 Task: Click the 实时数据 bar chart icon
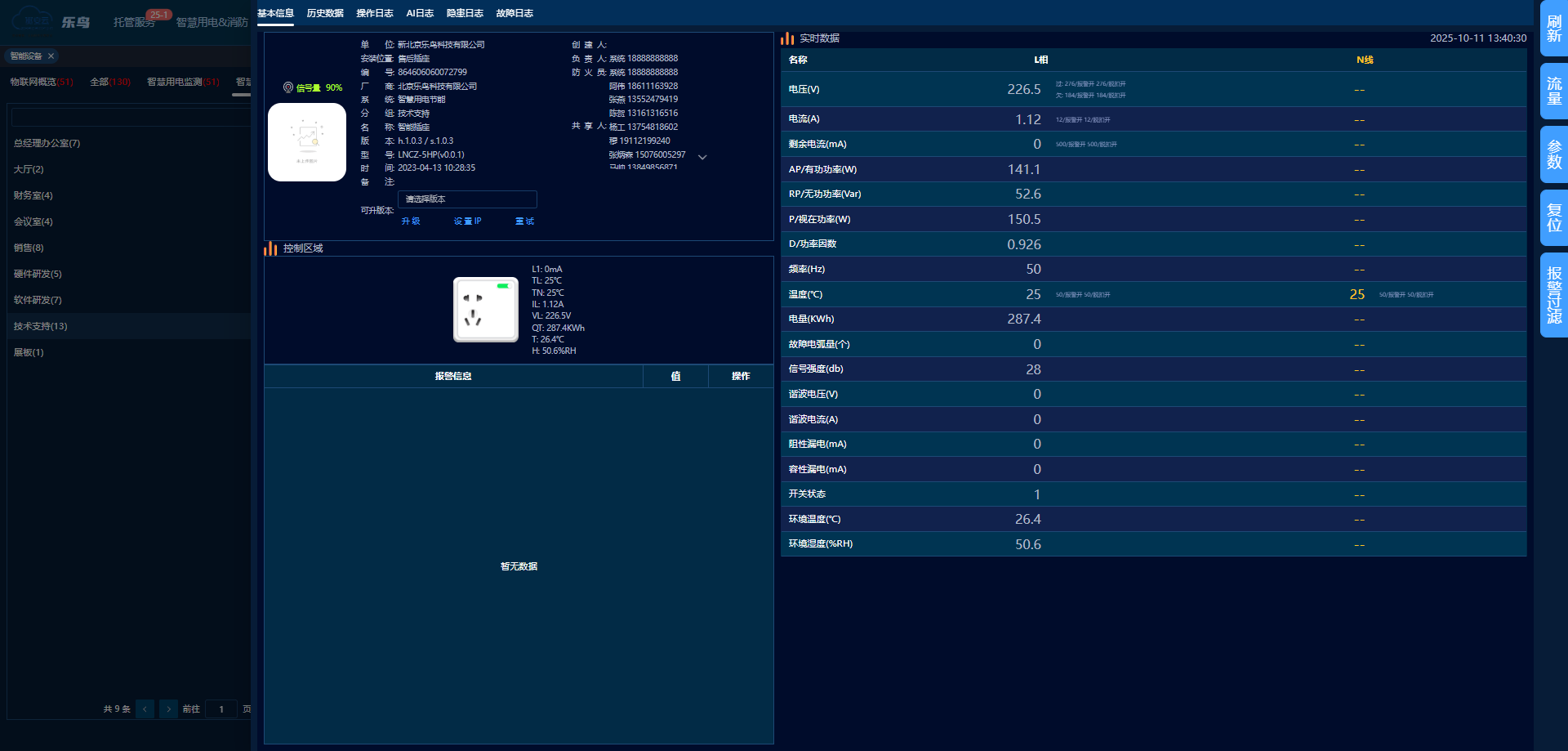(x=787, y=38)
